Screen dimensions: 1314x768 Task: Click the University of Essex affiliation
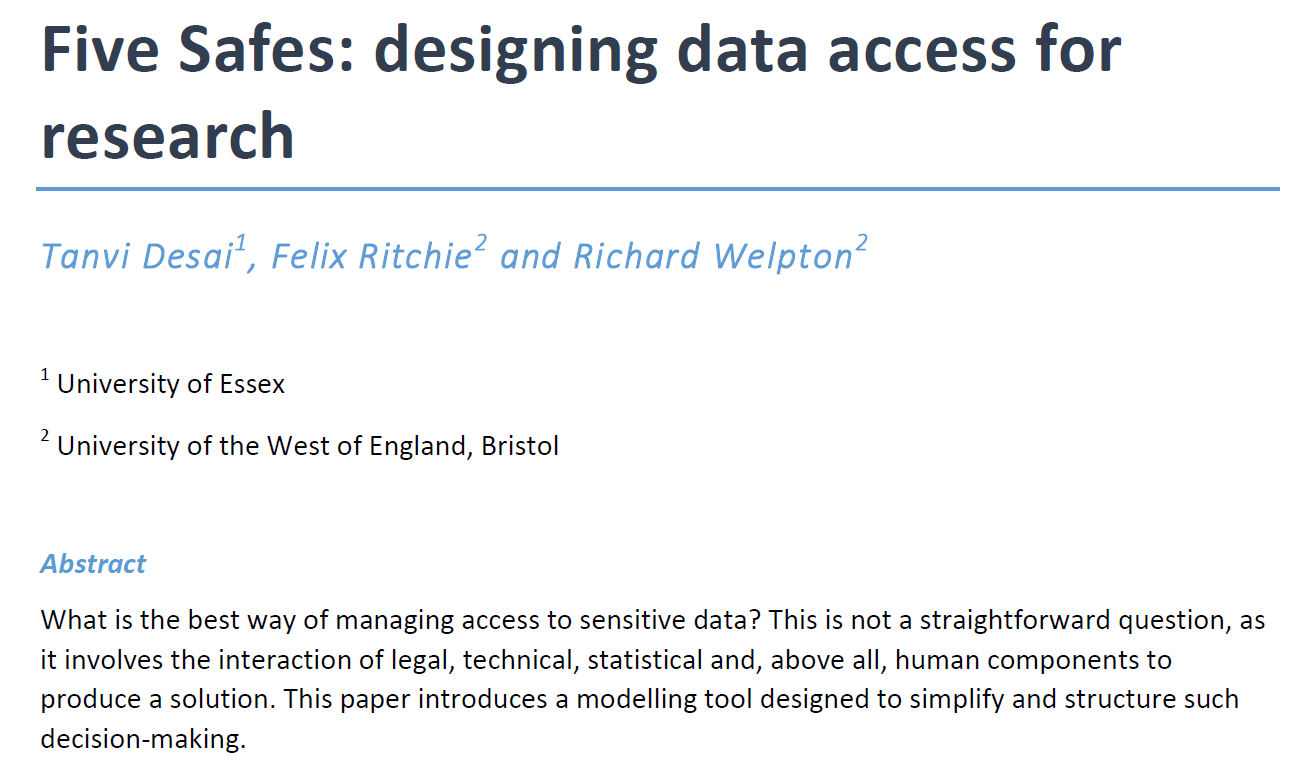click(171, 383)
